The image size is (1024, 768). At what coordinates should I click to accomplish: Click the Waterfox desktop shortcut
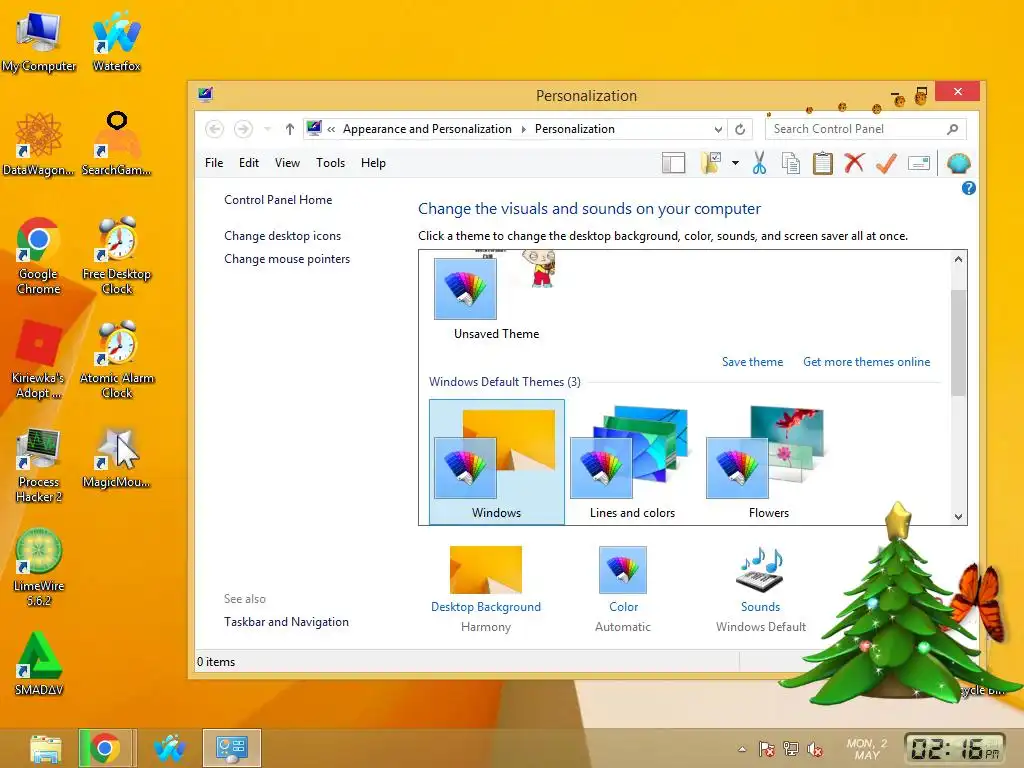click(116, 42)
